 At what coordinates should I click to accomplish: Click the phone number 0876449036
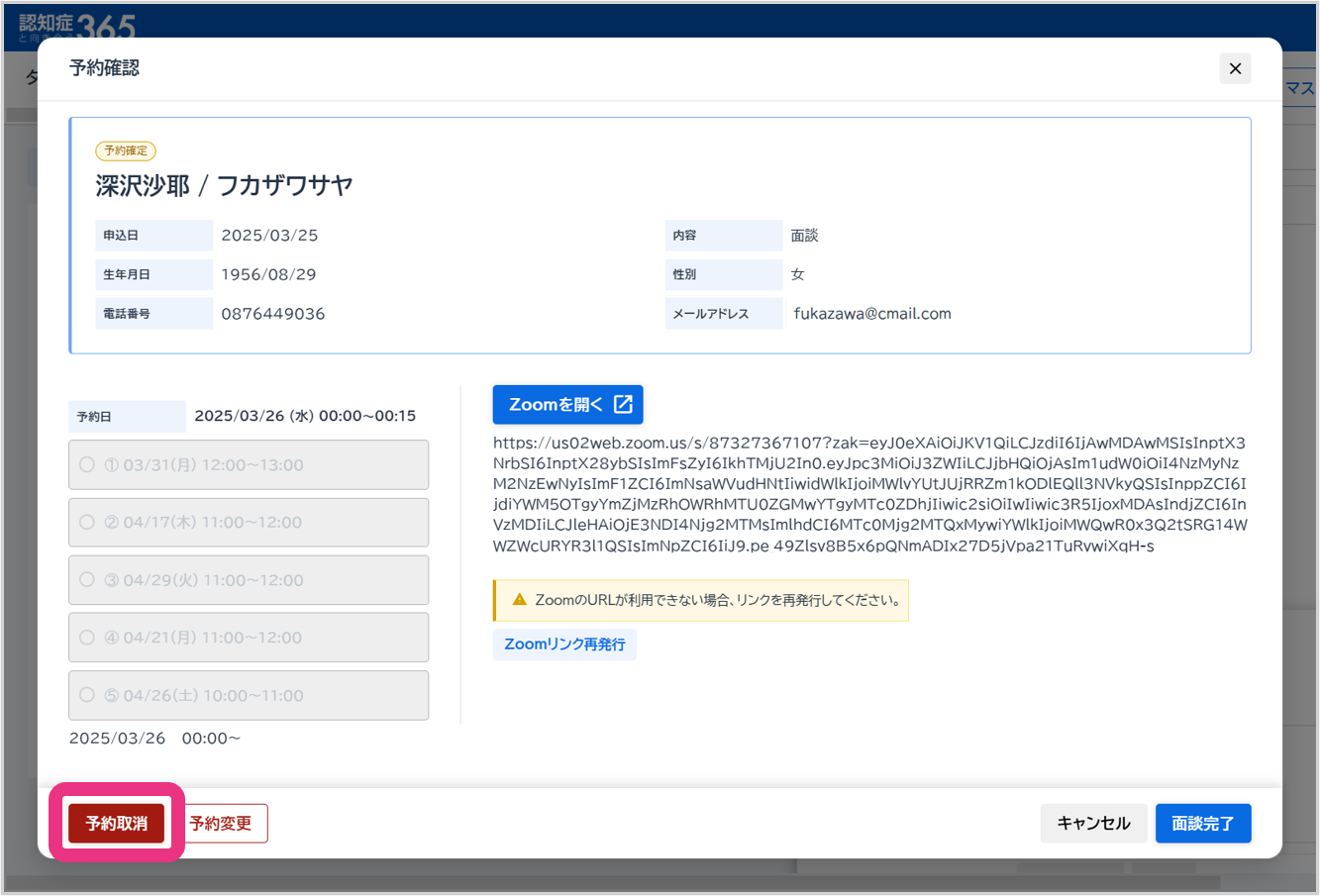pos(273,314)
